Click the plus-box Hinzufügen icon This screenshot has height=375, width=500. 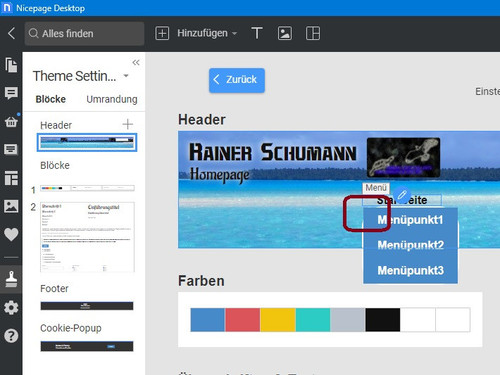pyautogui.click(x=162, y=33)
